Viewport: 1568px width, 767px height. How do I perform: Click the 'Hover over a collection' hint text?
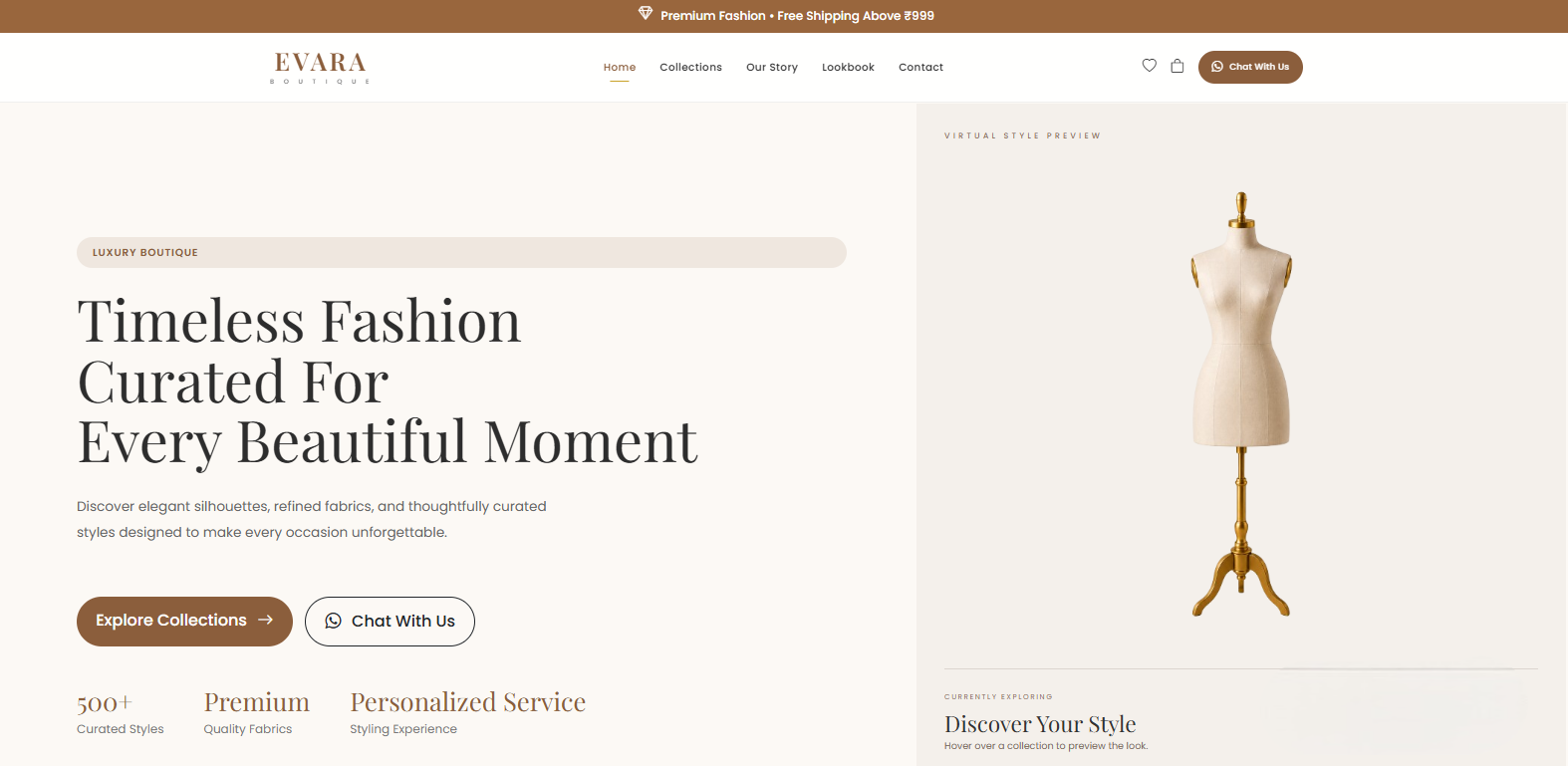pyautogui.click(x=1046, y=746)
